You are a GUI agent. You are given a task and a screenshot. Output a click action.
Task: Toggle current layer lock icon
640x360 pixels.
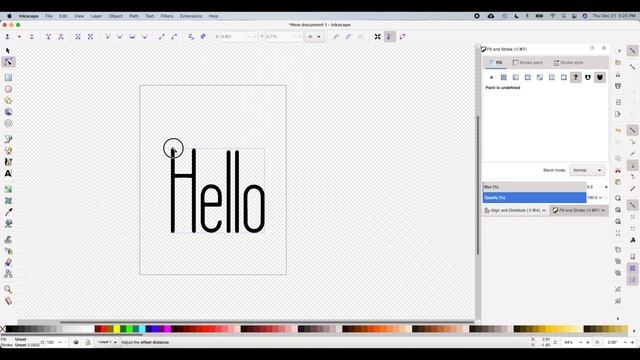pyautogui.click(x=88, y=342)
